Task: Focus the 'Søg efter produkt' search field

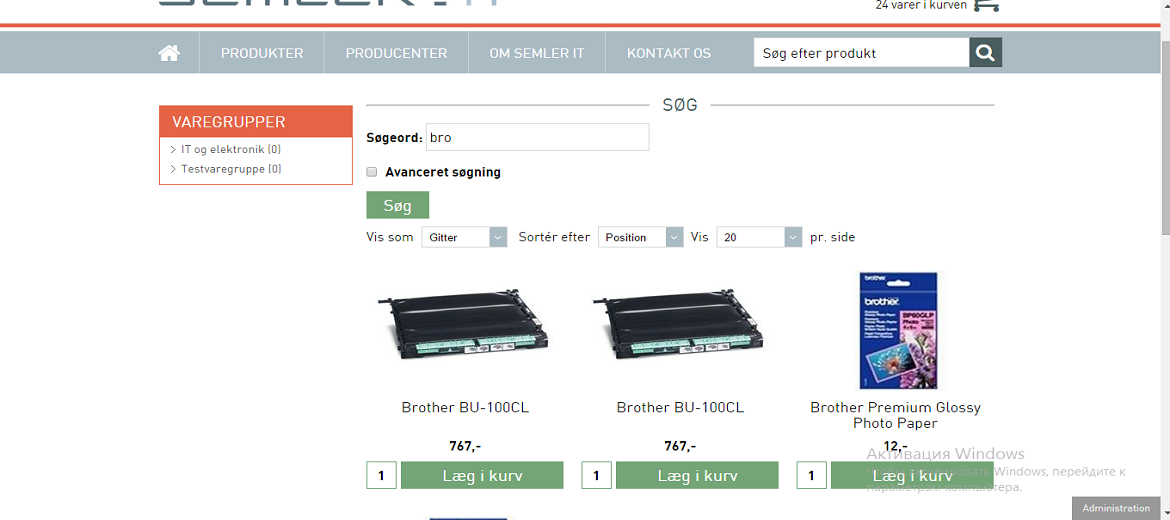Action: [x=861, y=53]
